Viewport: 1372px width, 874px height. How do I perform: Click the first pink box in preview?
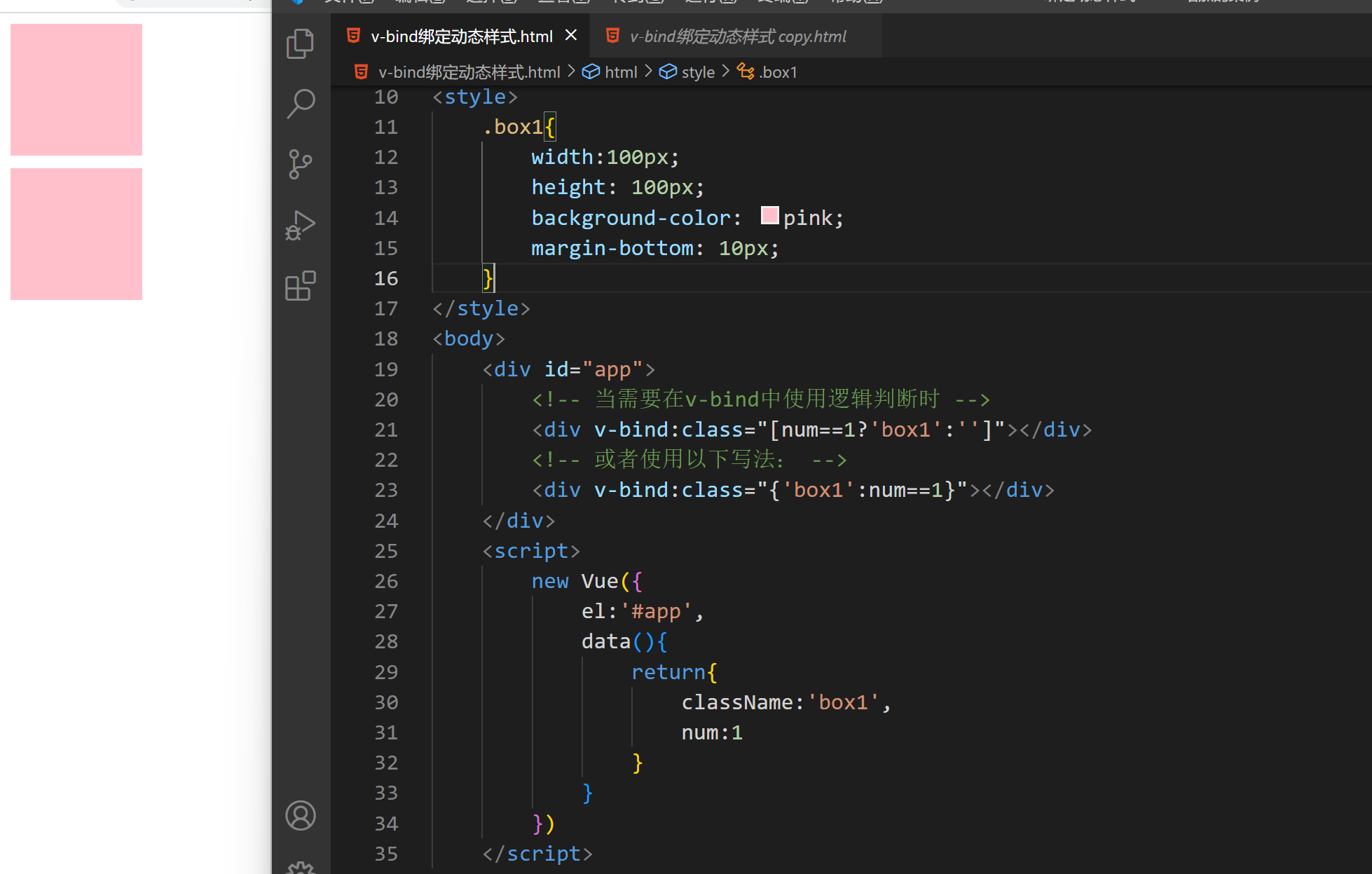pos(76,90)
